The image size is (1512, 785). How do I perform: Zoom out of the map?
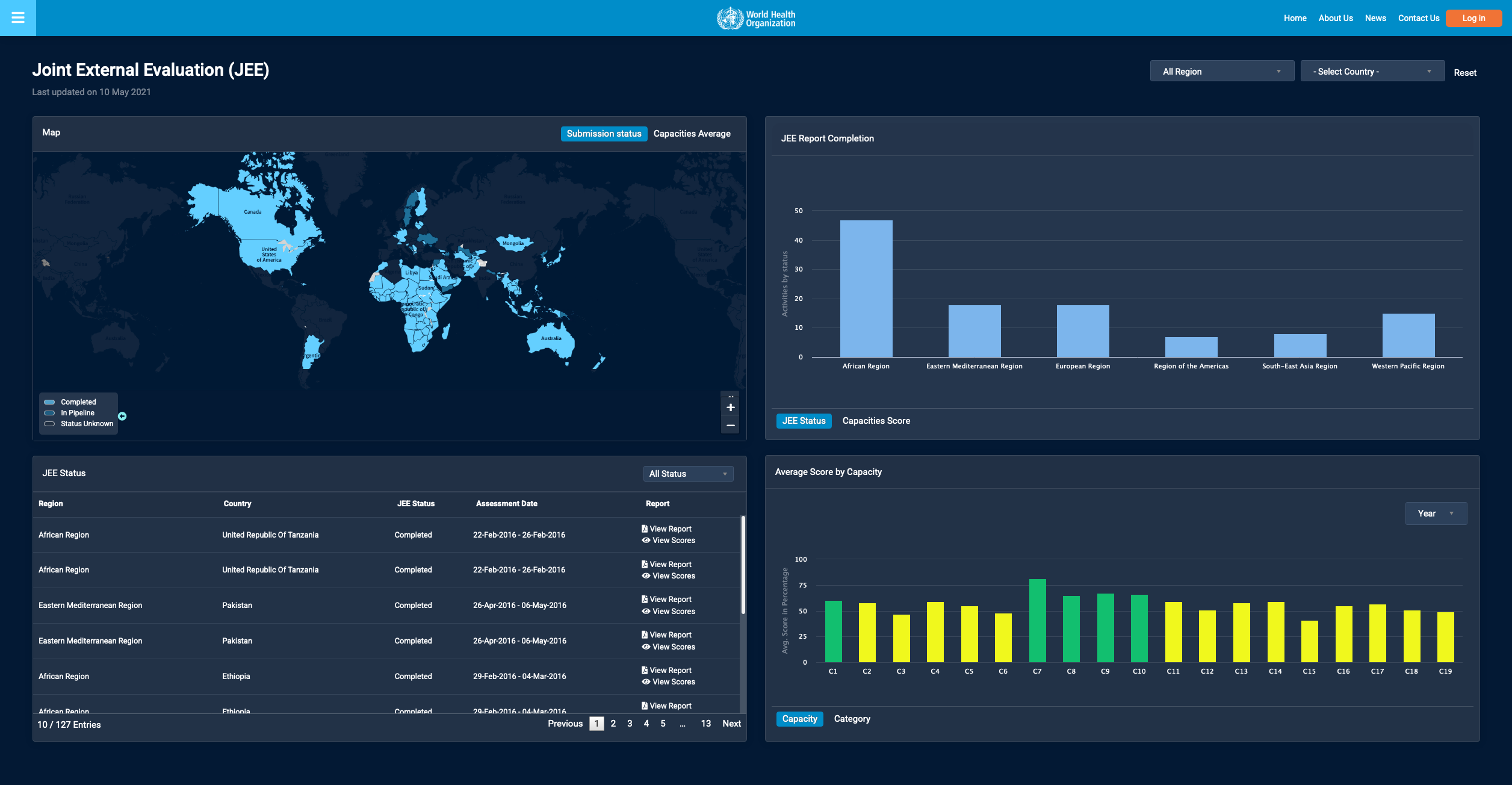tap(730, 426)
